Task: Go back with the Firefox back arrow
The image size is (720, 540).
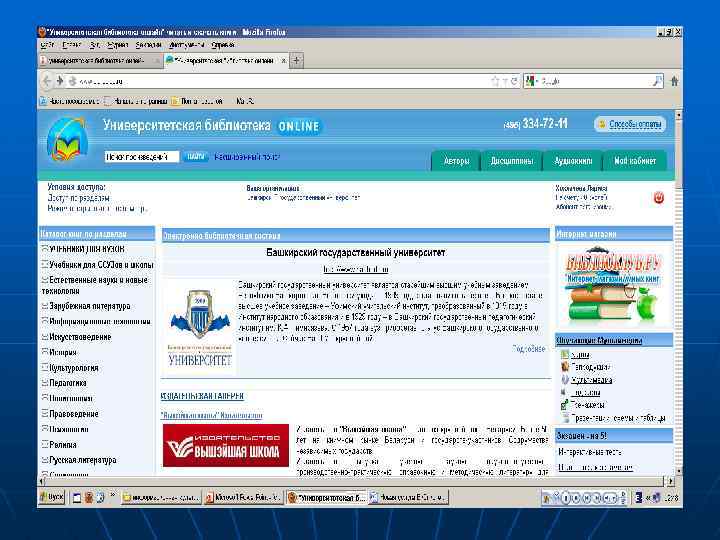Action: (x=47, y=81)
